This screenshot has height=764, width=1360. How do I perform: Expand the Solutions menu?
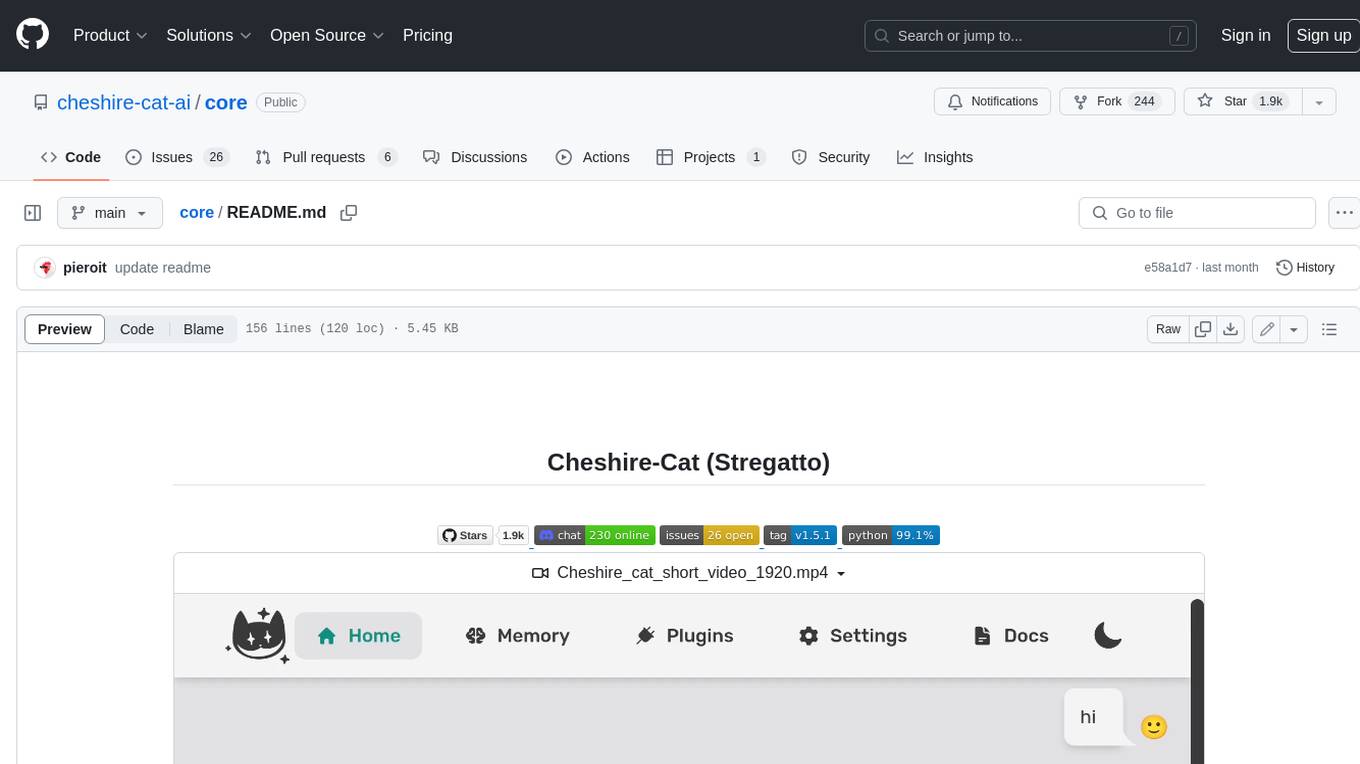[x=209, y=35]
